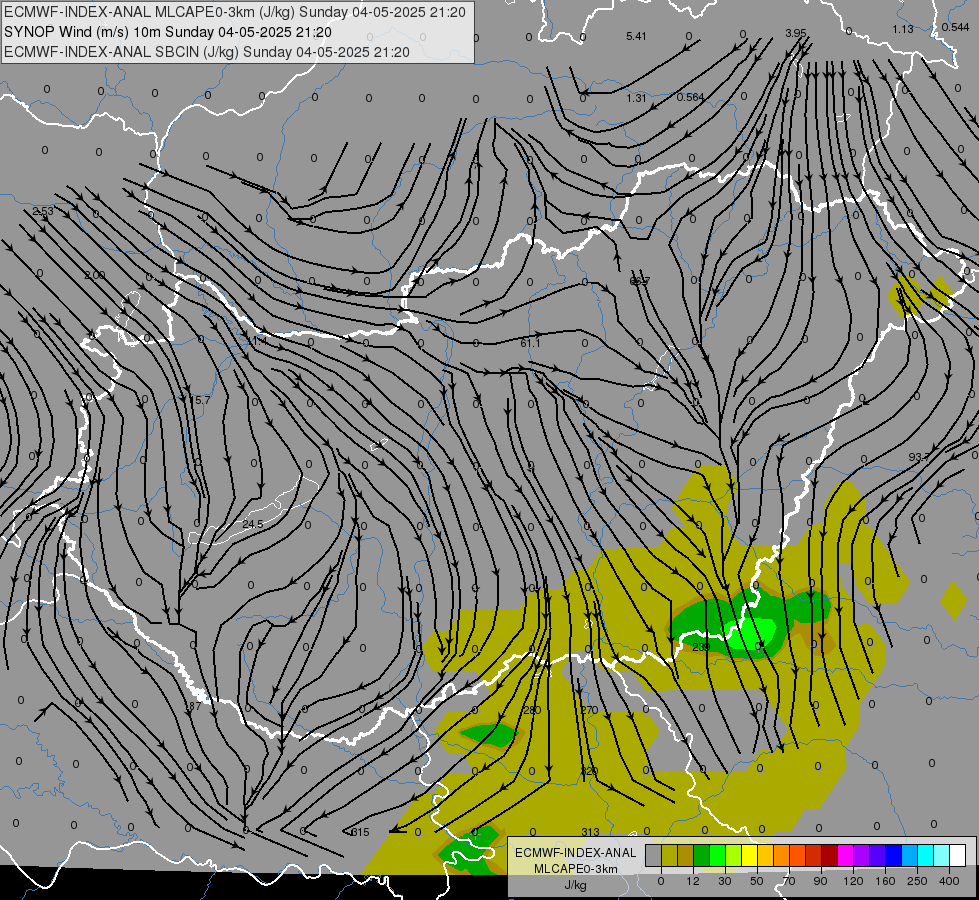Click the legend tick label 160
The image size is (979, 900).
[885, 881]
